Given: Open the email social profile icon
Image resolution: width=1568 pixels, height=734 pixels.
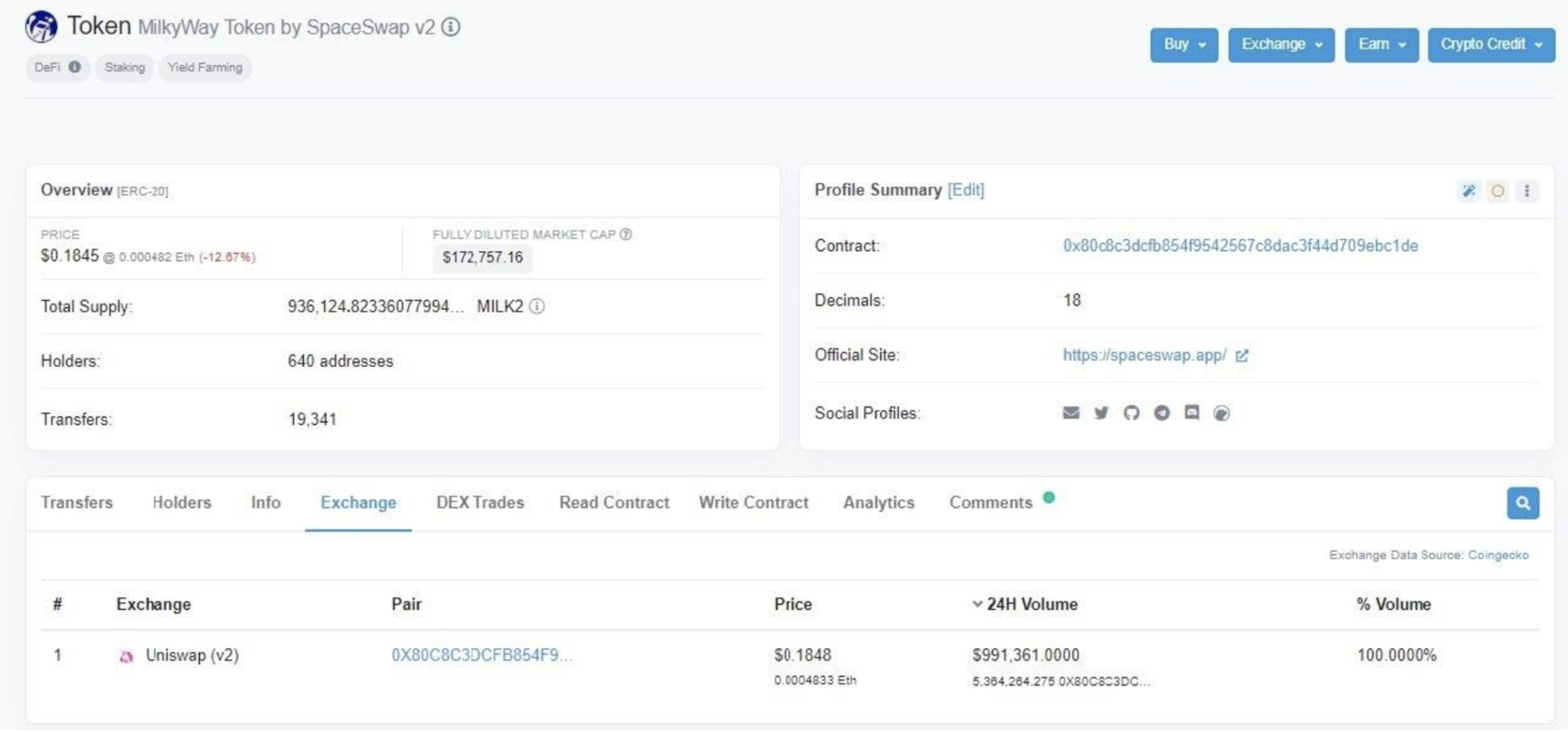Looking at the screenshot, I should [1071, 413].
